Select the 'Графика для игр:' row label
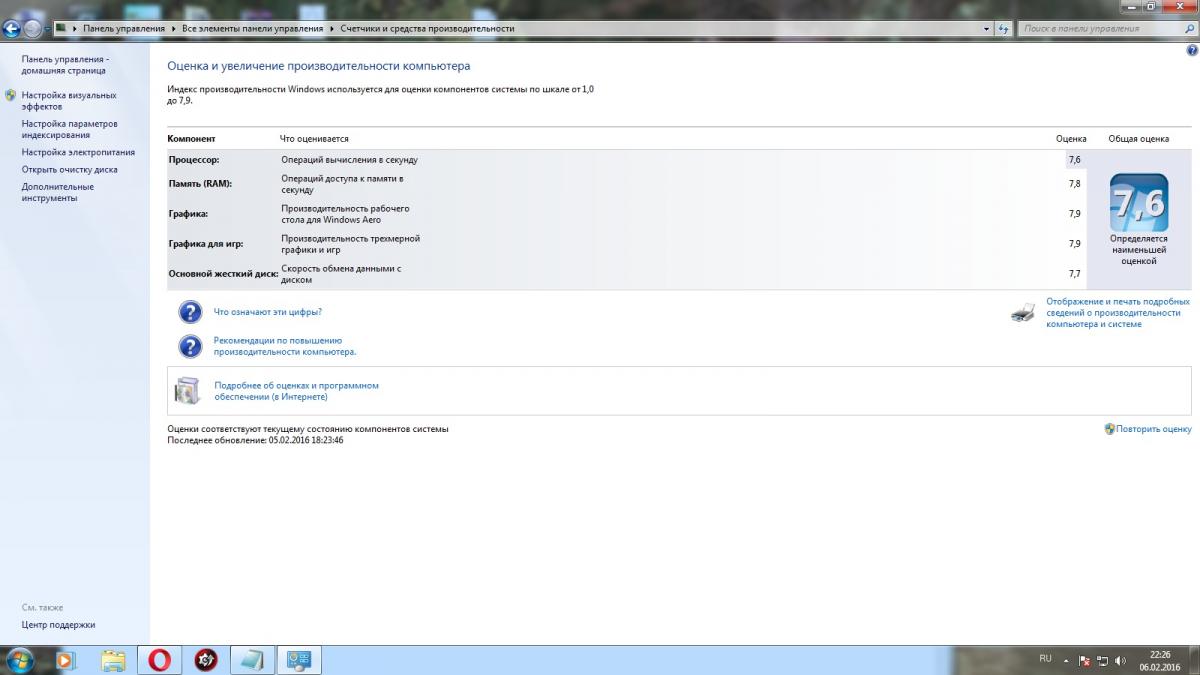 click(x=205, y=244)
